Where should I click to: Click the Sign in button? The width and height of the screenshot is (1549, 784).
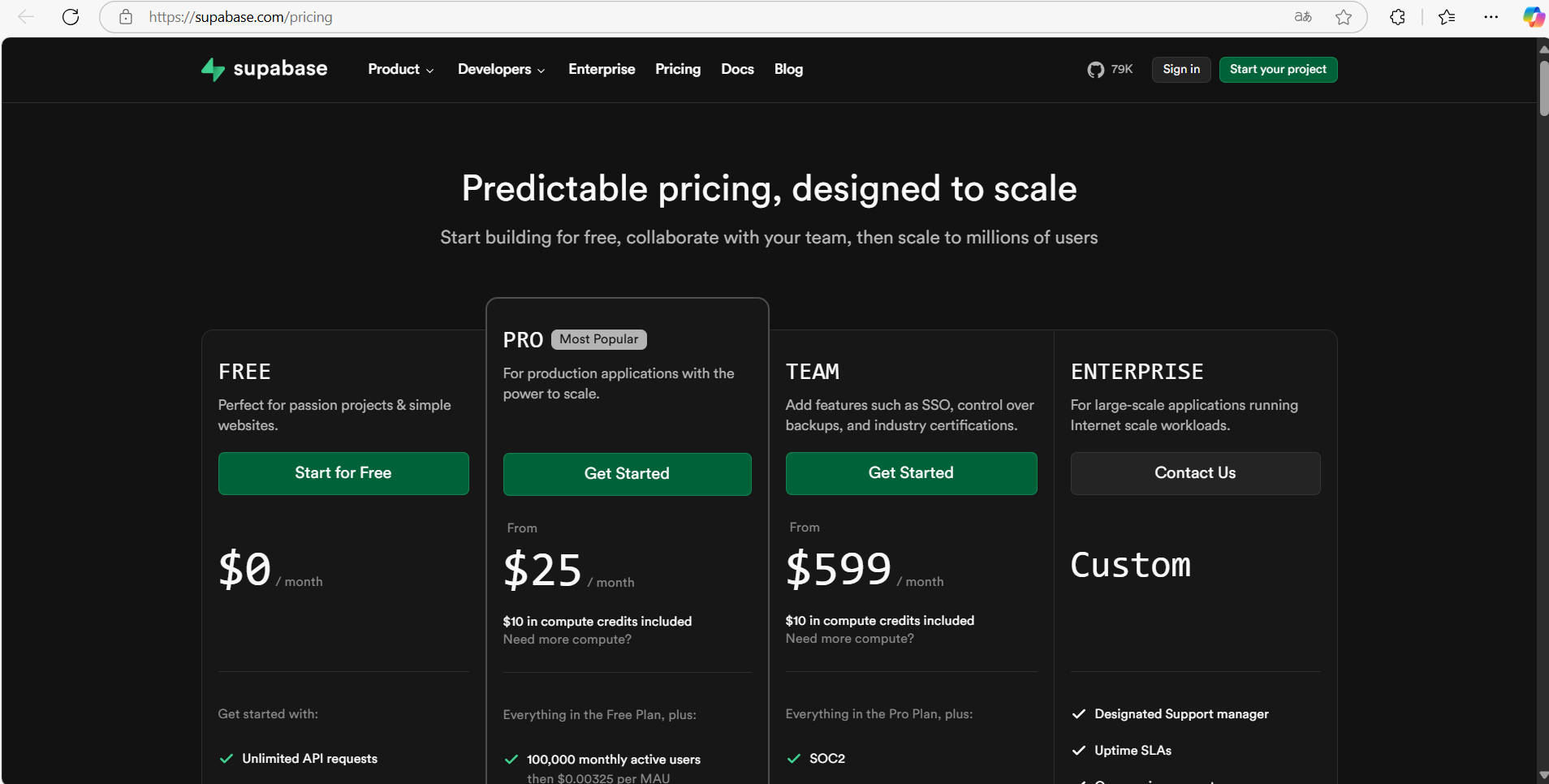pyautogui.click(x=1180, y=70)
